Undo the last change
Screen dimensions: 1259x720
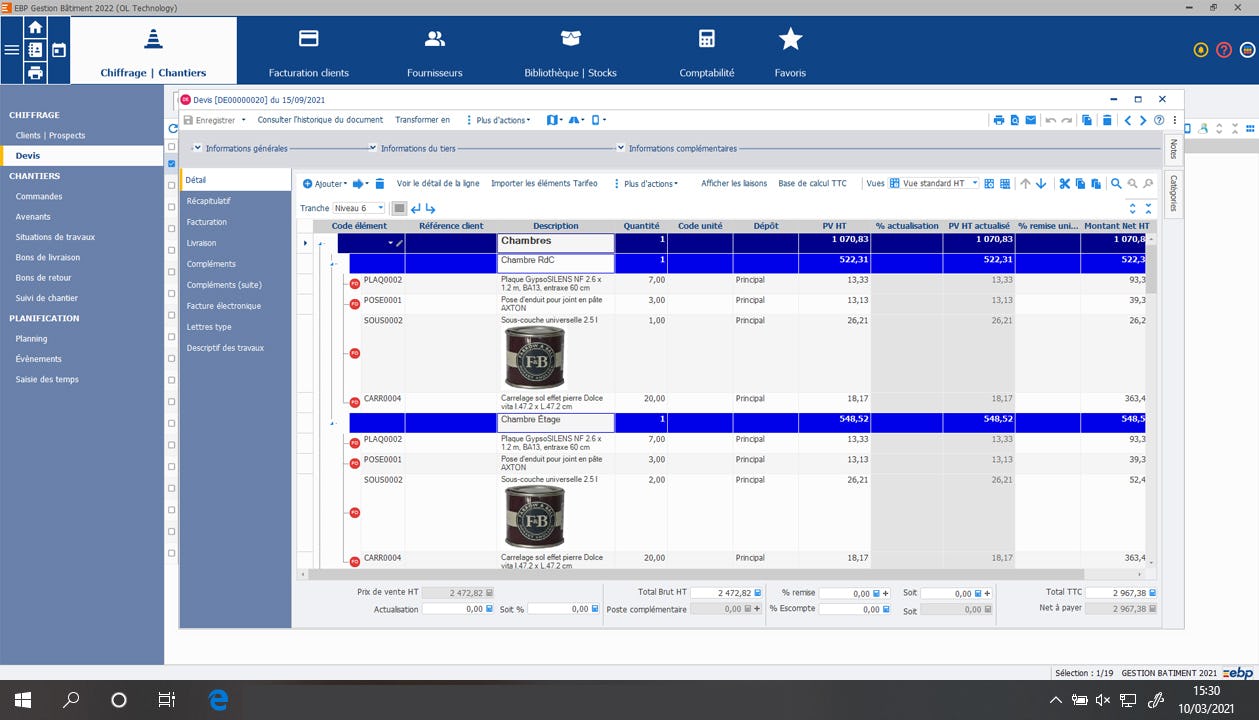1050,120
